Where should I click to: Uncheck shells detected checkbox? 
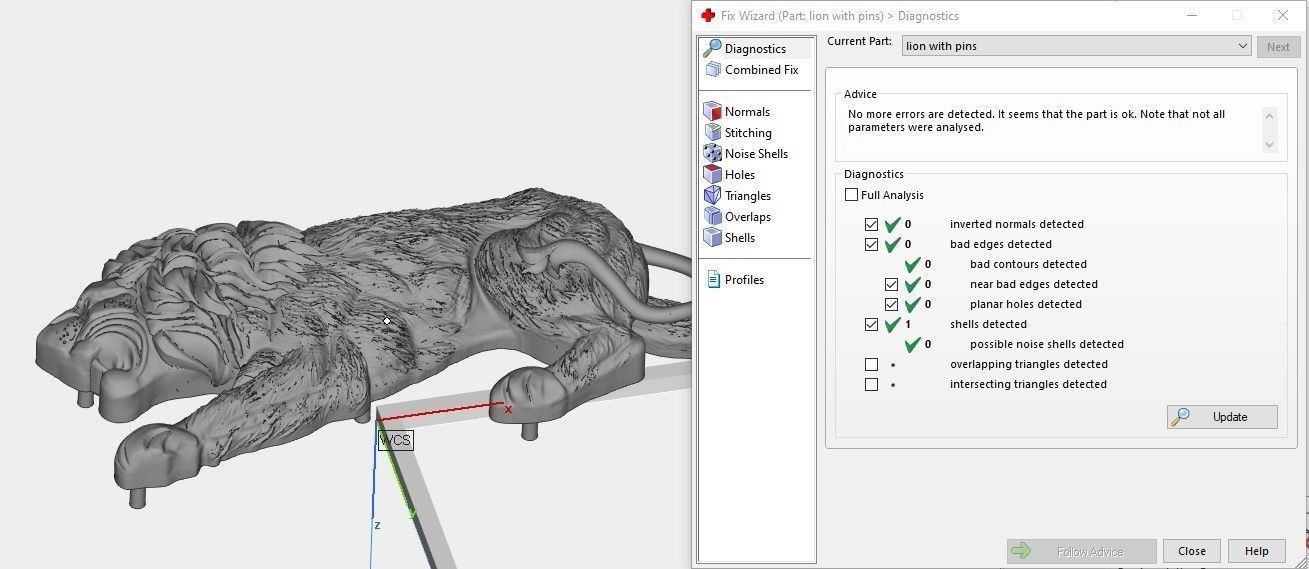[872, 324]
